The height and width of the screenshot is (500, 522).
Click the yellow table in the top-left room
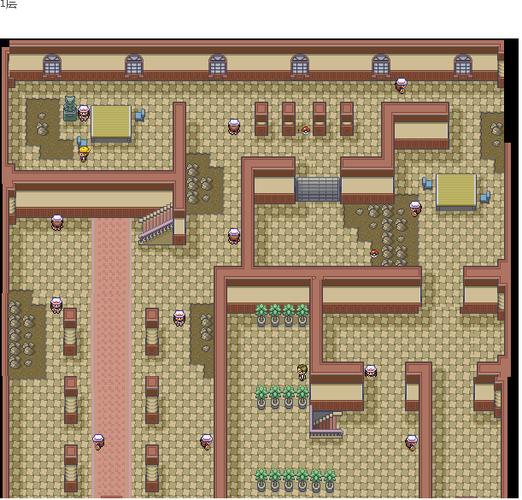[x=111, y=123]
